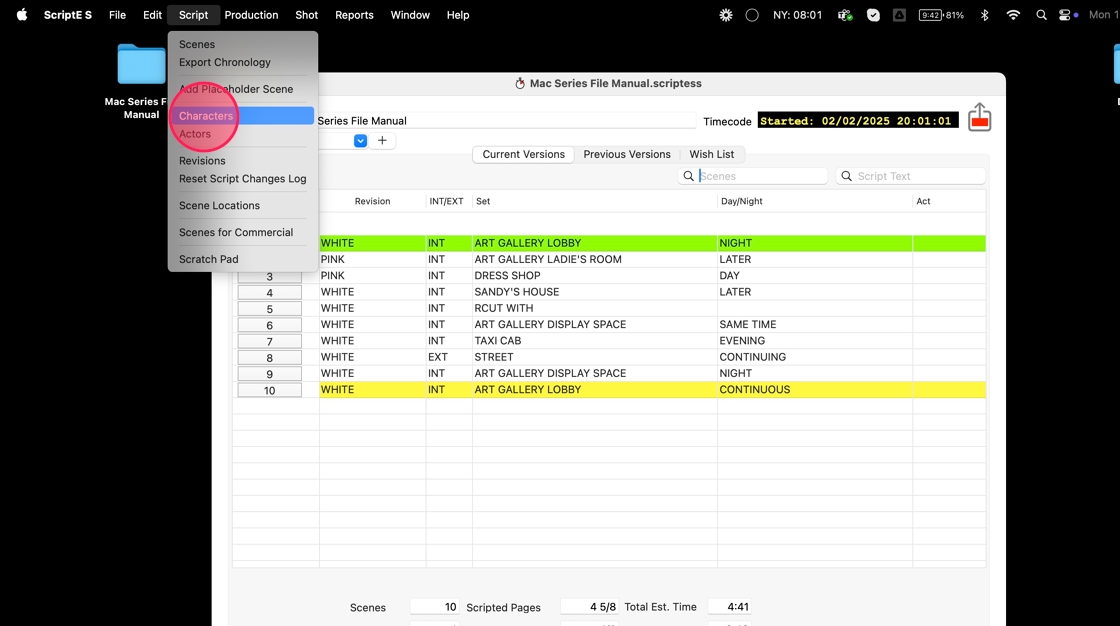Click the yellow Timecode started display

[x=858, y=121]
